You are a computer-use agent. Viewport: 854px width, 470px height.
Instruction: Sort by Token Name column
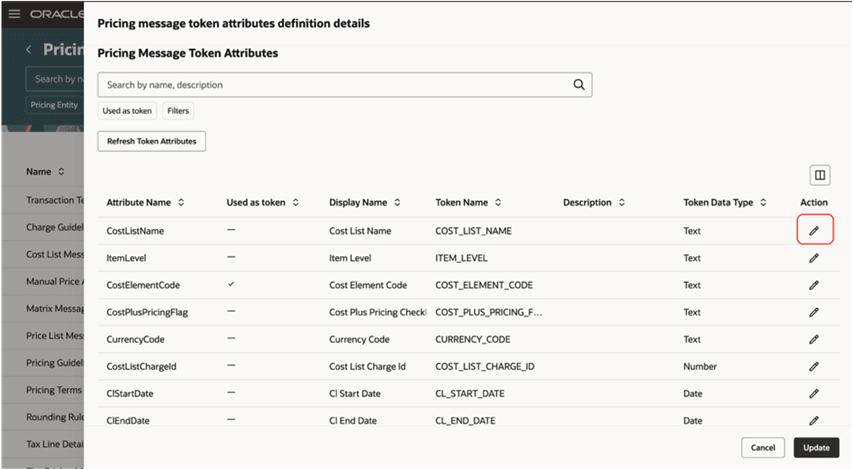[x=498, y=202]
